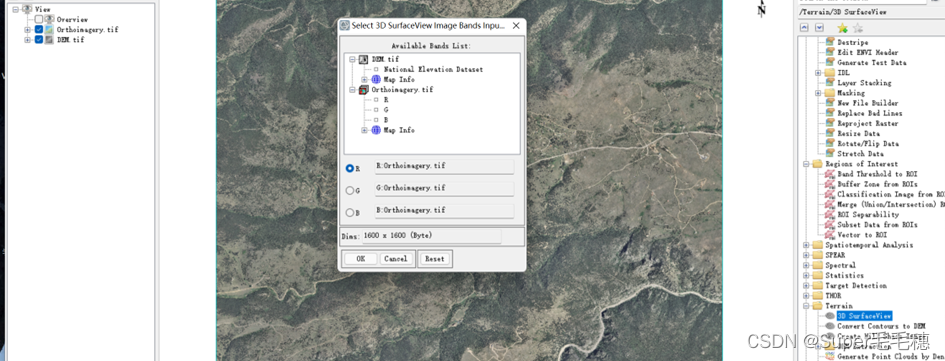Viewport: 945px width, 361px height.
Task: Click the 3D SurfaceView tool icon
Action: pos(830,316)
